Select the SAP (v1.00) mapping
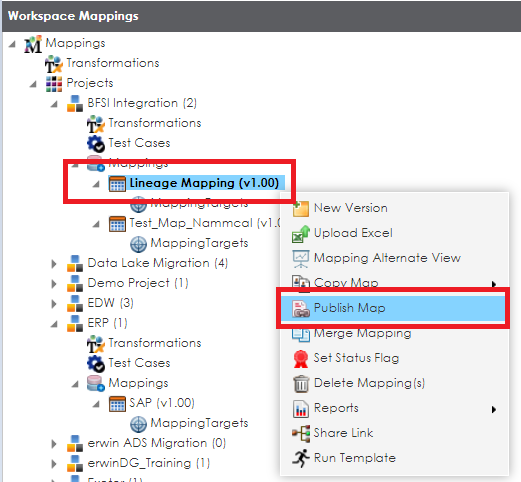 pyautogui.click(x=162, y=403)
